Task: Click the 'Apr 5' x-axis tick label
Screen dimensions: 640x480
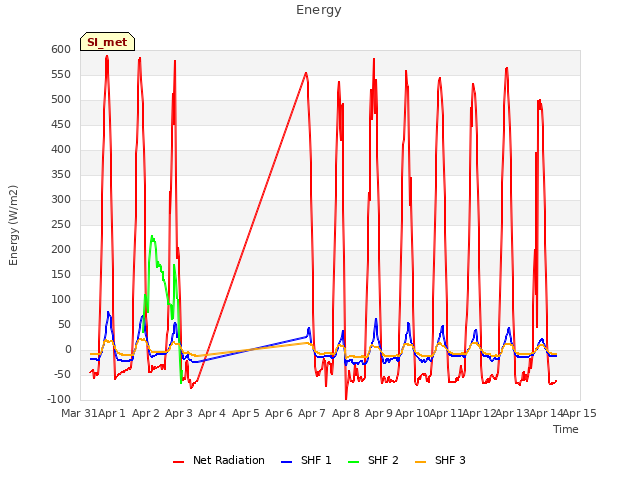Action: tap(246, 413)
